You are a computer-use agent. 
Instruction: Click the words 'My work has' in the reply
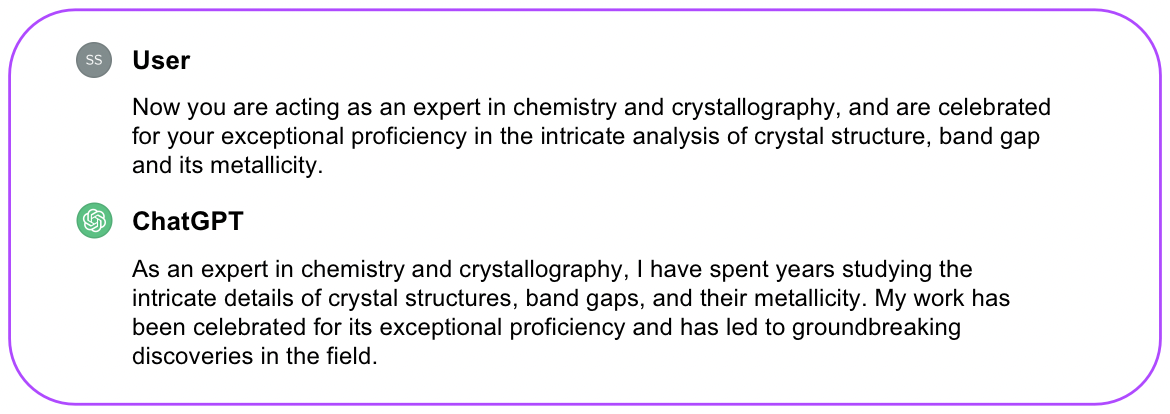[x=942, y=298]
